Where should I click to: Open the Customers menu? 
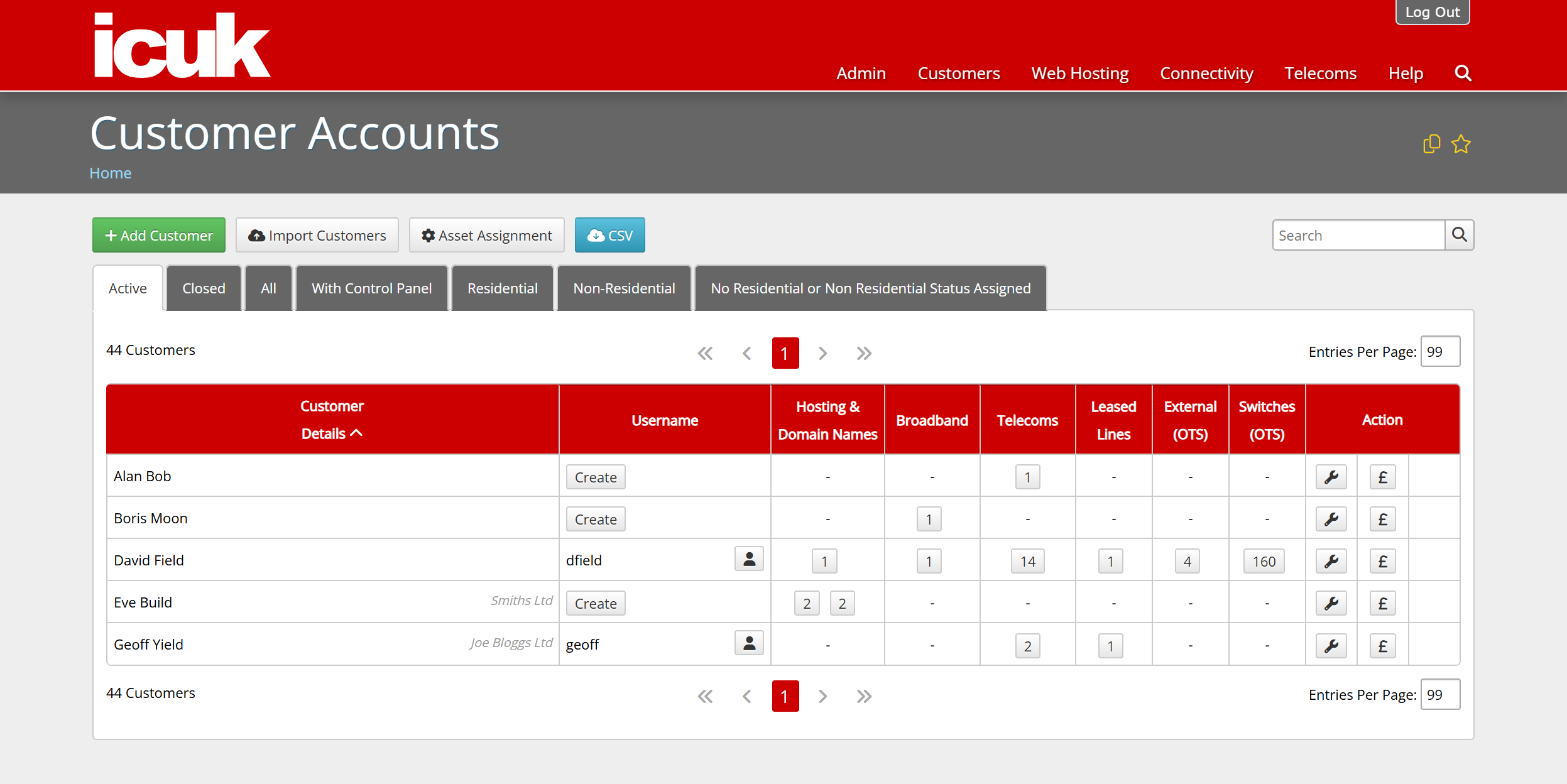coord(959,73)
